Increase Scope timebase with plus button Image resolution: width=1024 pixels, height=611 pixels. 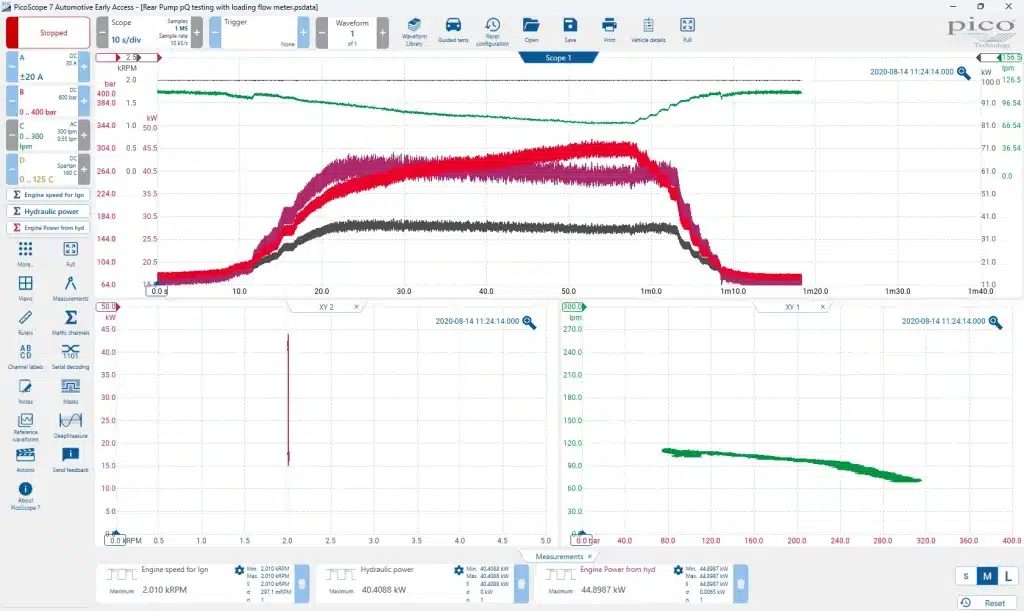tap(197, 33)
